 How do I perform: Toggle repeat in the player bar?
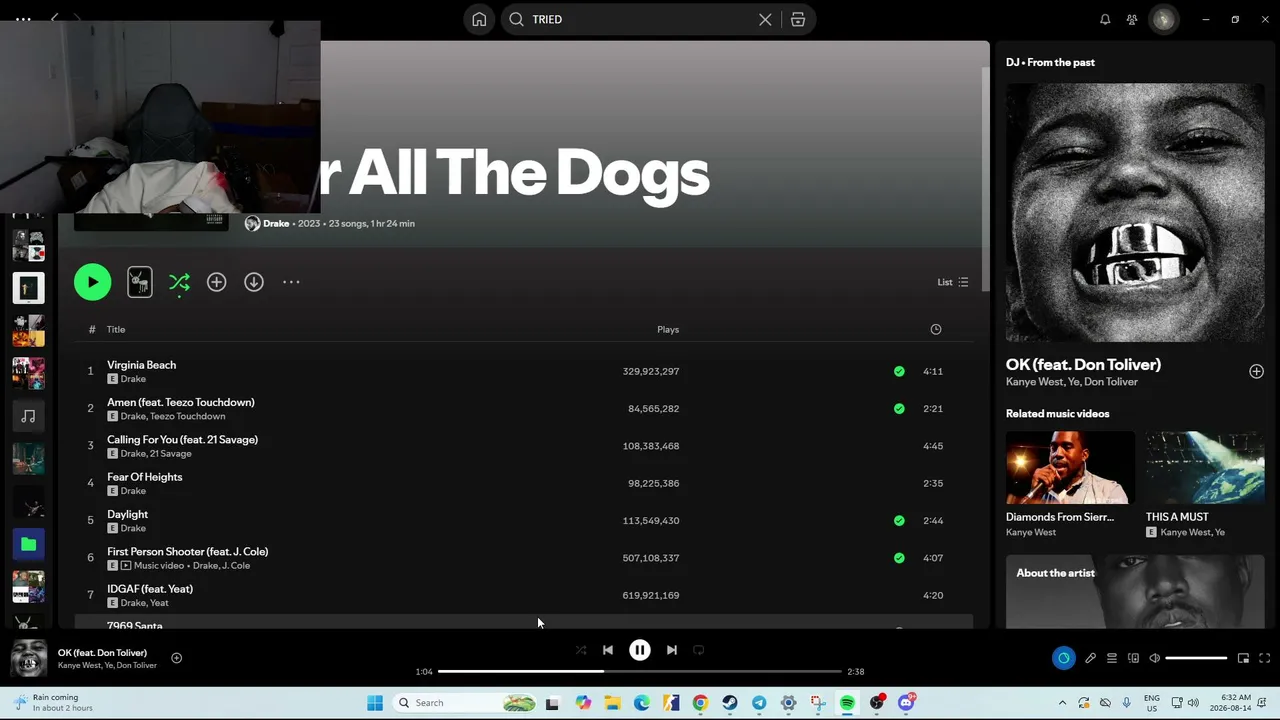[x=699, y=650]
